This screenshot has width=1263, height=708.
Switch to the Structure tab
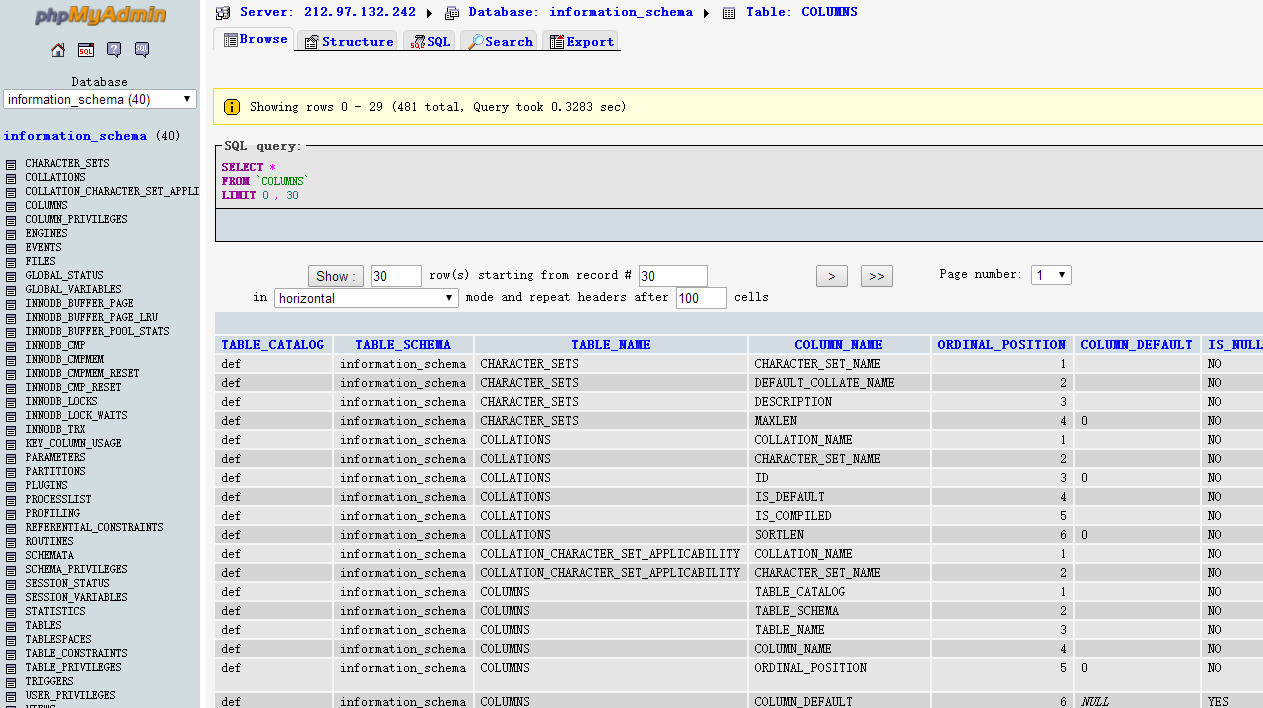[x=348, y=42]
